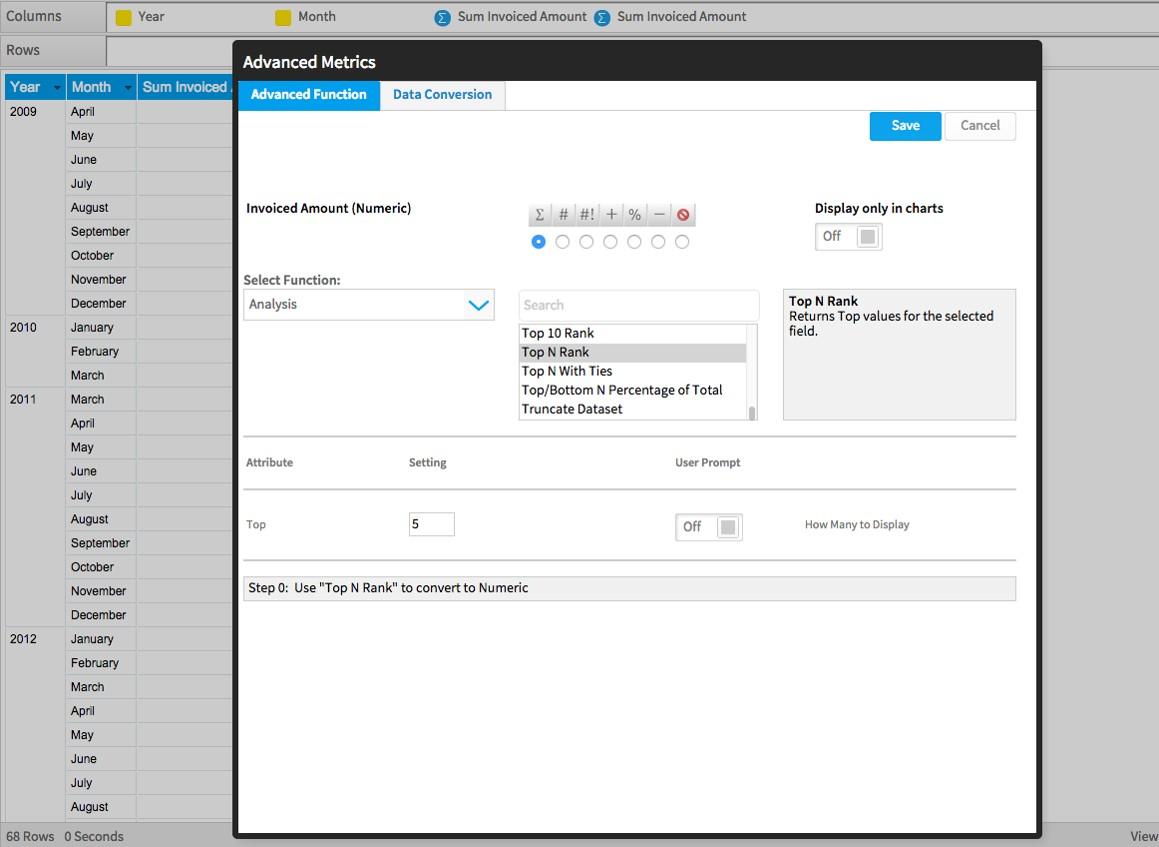Screen dimensions: 1159x847
Task: Click the 68 Rows status text
Action: (30, 837)
